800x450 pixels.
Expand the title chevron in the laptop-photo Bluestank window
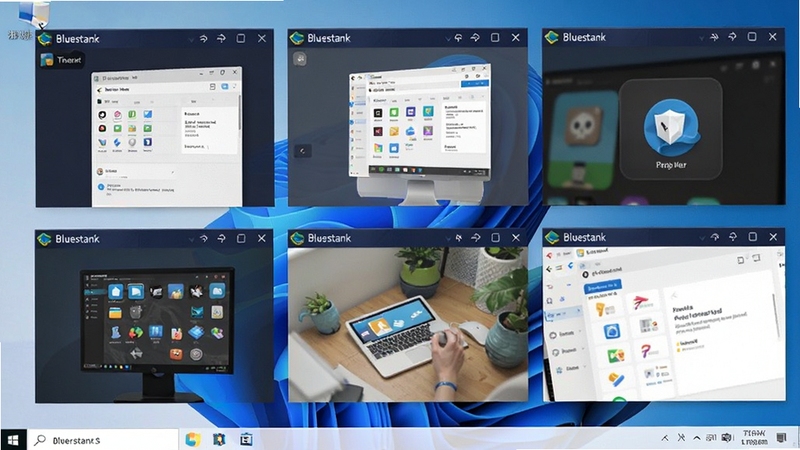447,238
